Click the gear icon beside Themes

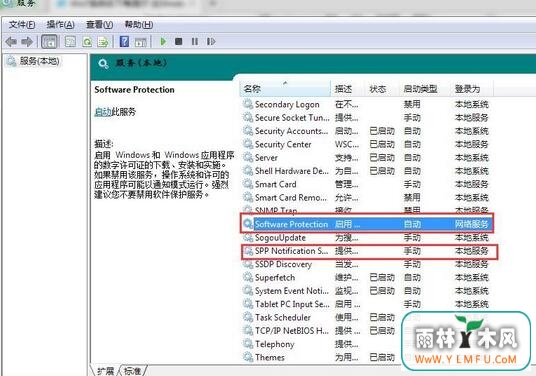tap(248, 357)
